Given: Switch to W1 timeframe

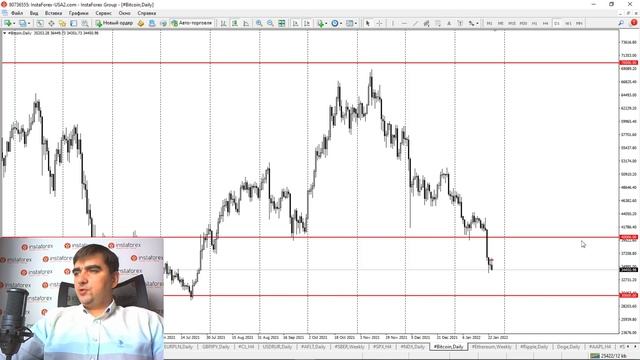Looking at the screenshot, I should [568, 23].
